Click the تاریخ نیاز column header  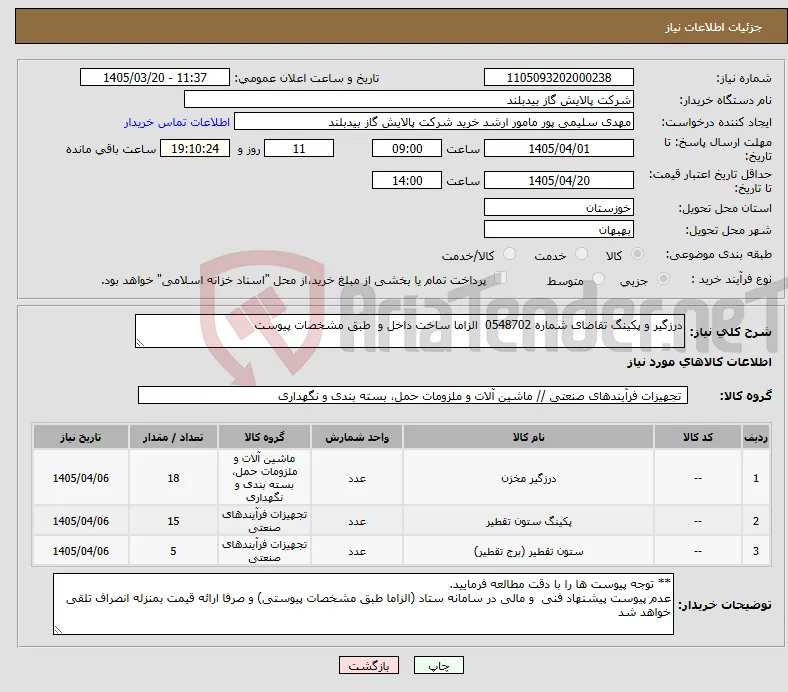[81, 437]
